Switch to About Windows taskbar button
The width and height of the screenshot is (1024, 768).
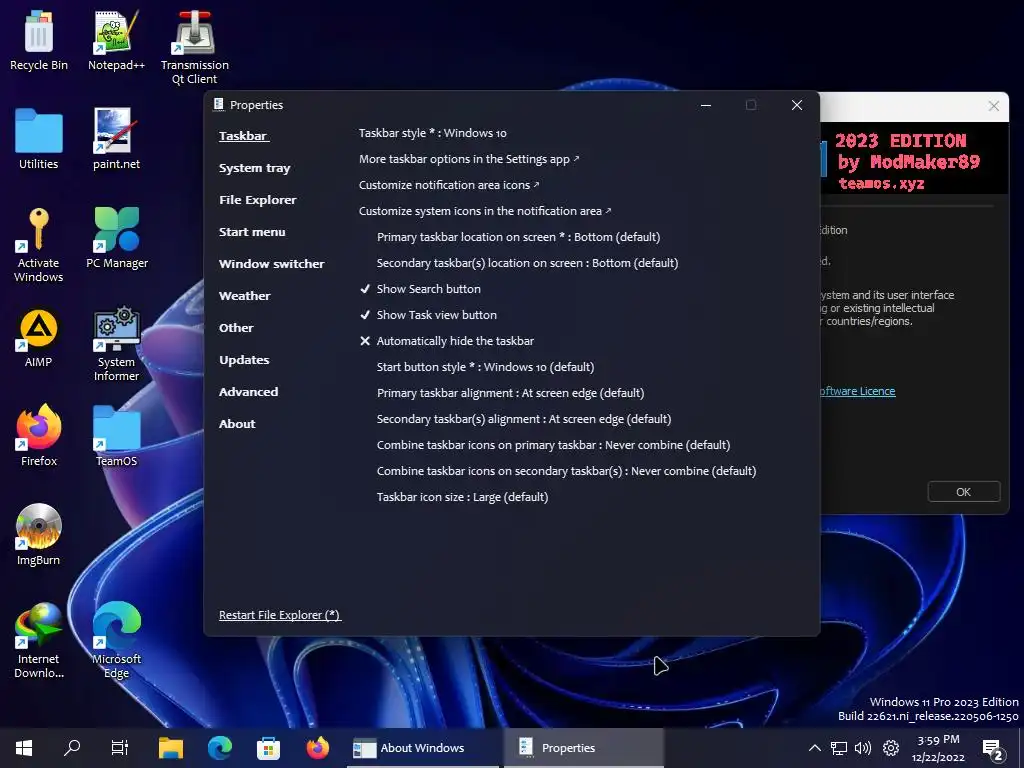pyautogui.click(x=423, y=748)
